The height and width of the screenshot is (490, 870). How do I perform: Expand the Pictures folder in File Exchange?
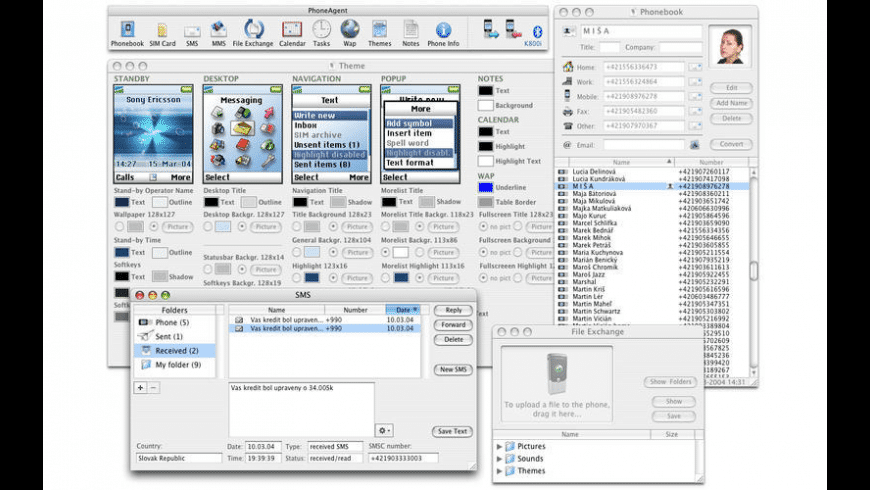(500, 446)
